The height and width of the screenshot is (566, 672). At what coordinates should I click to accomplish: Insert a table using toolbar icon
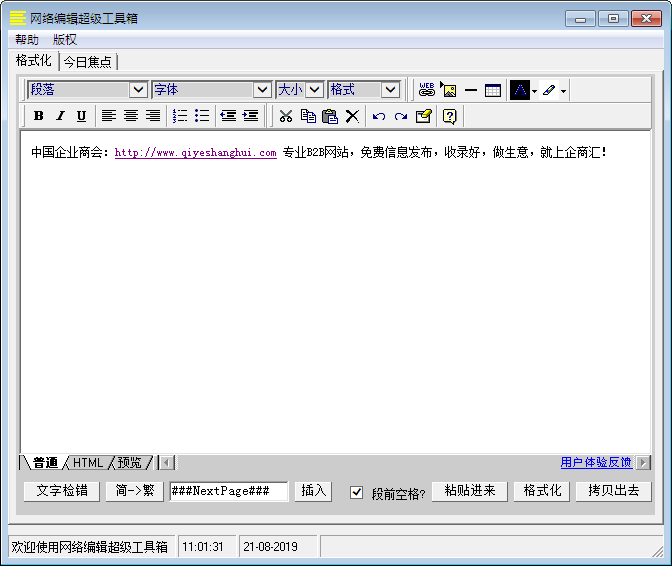(x=493, y=90)
